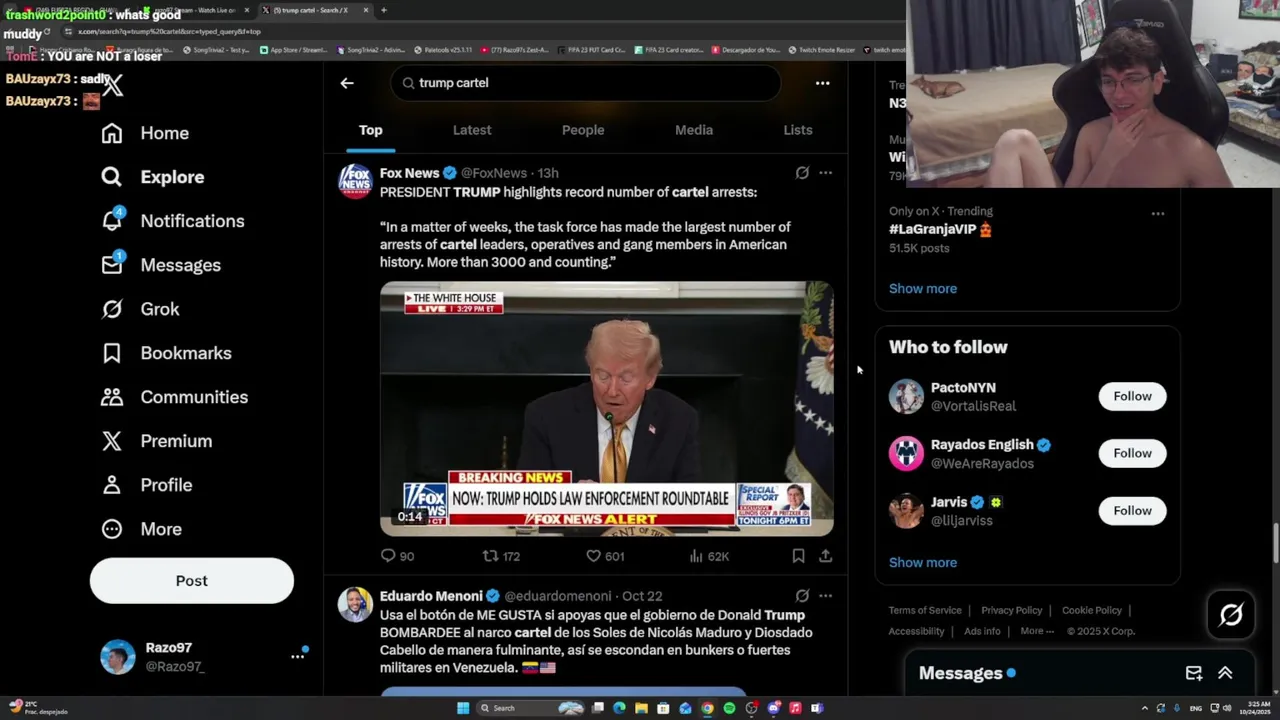
Task: Switch to the People tab
Action: [x=583, y=130]
